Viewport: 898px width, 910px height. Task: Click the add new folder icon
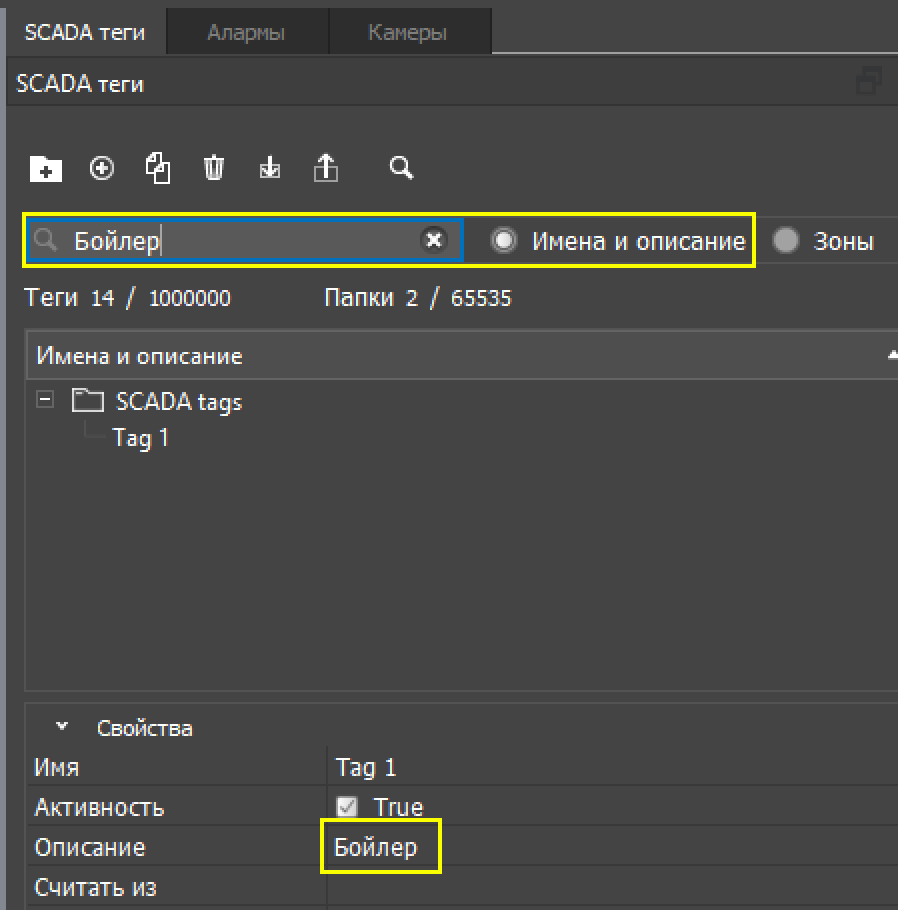coord(46,168)
